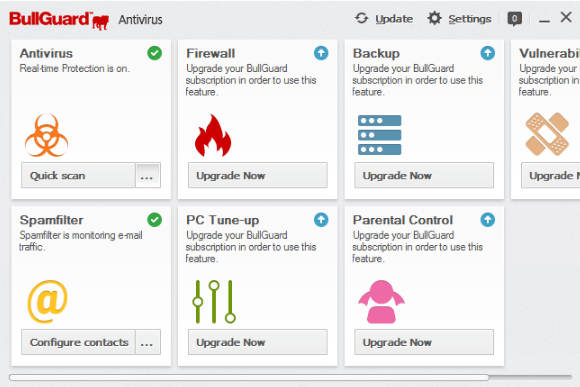Click the green check on Antivirus card
Screen dimensions: 580x387
pyautogui.click(x=154, y=53)
